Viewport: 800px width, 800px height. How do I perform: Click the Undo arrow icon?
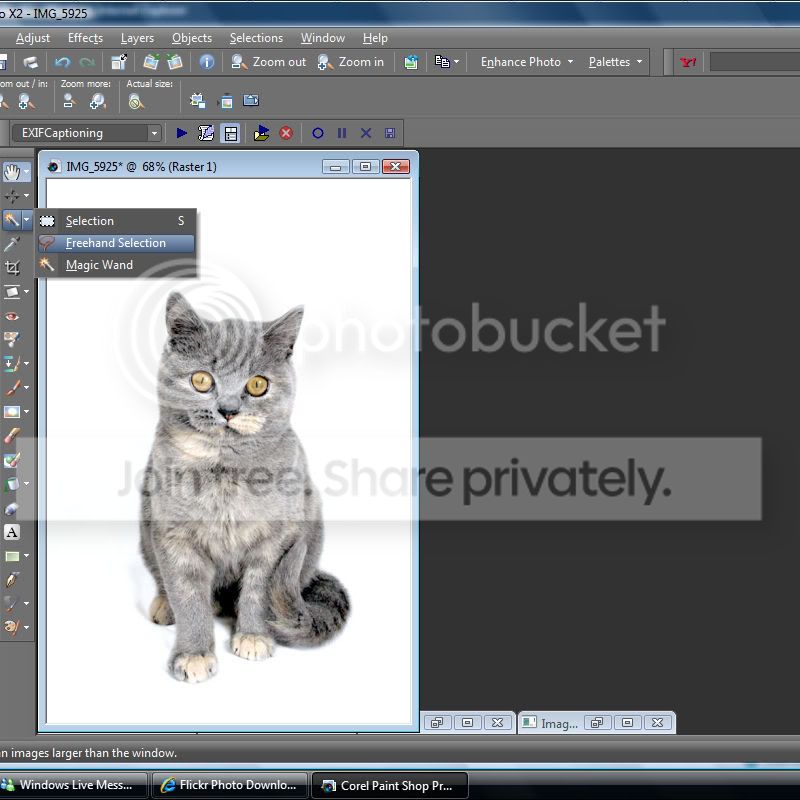click(62, 62)
